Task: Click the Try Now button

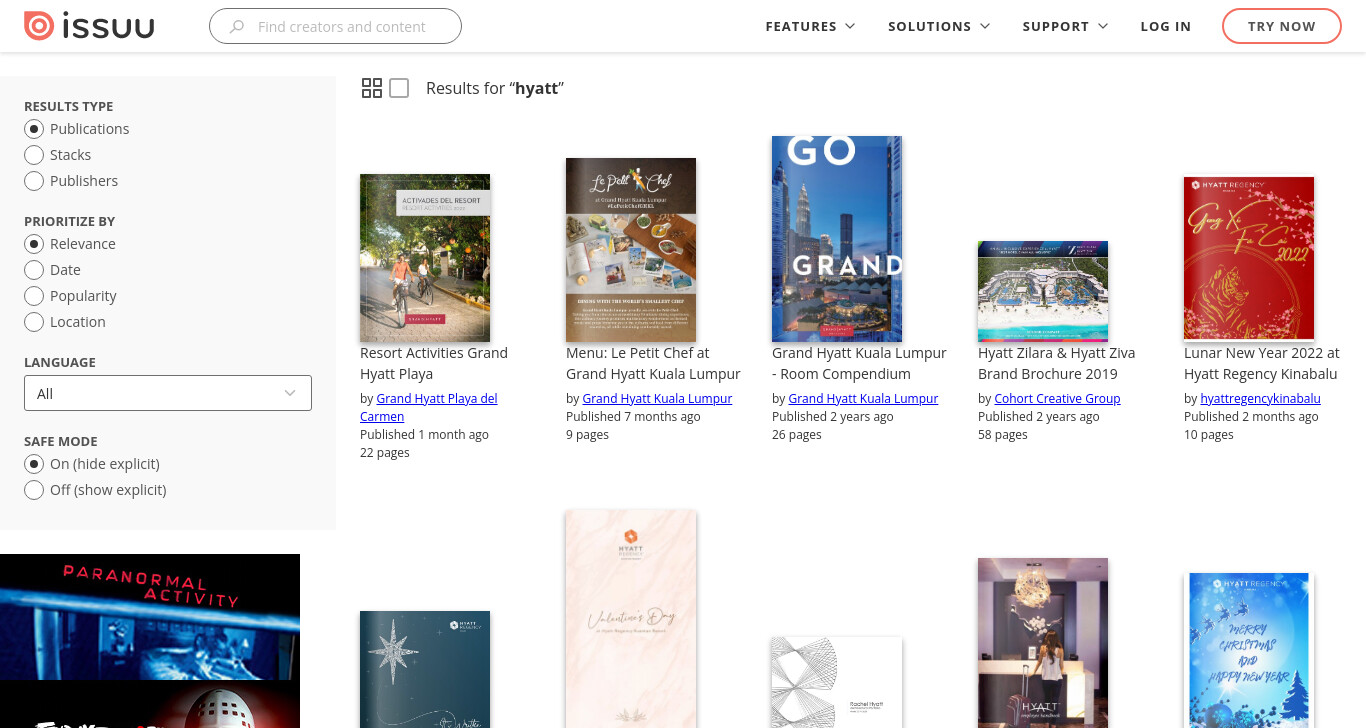Action: [x=1282, y=27]
